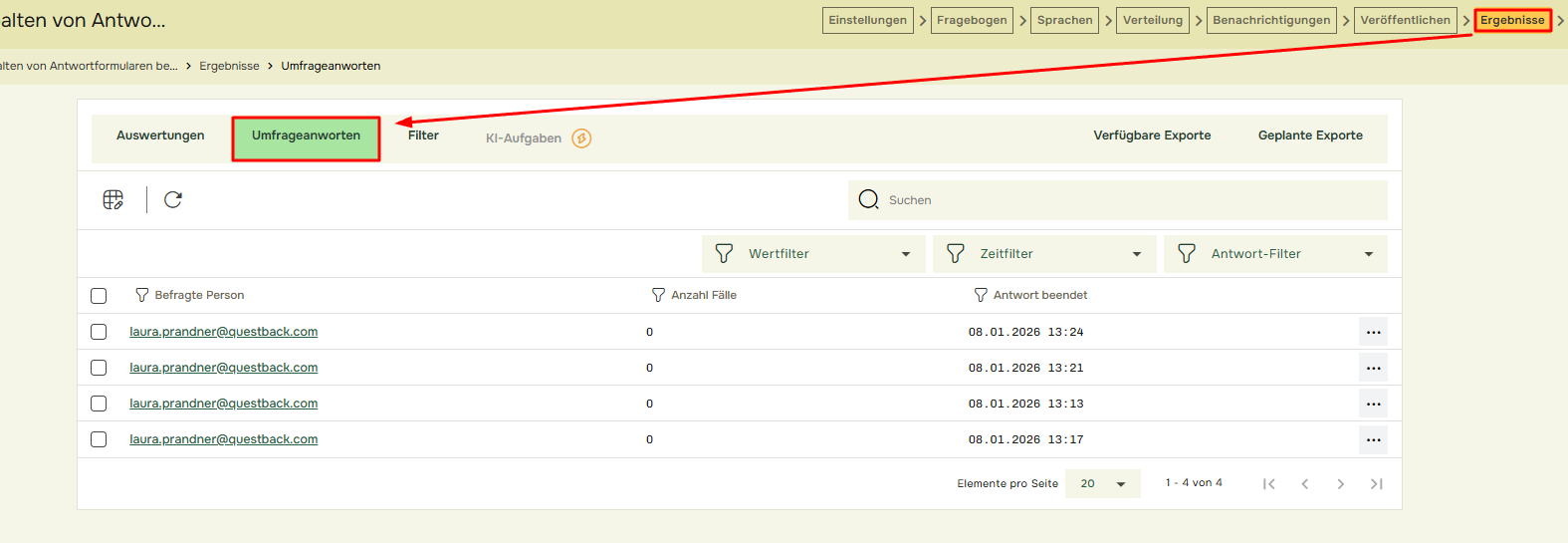Go to the Veröffentlichen step

click(1405, 20)
